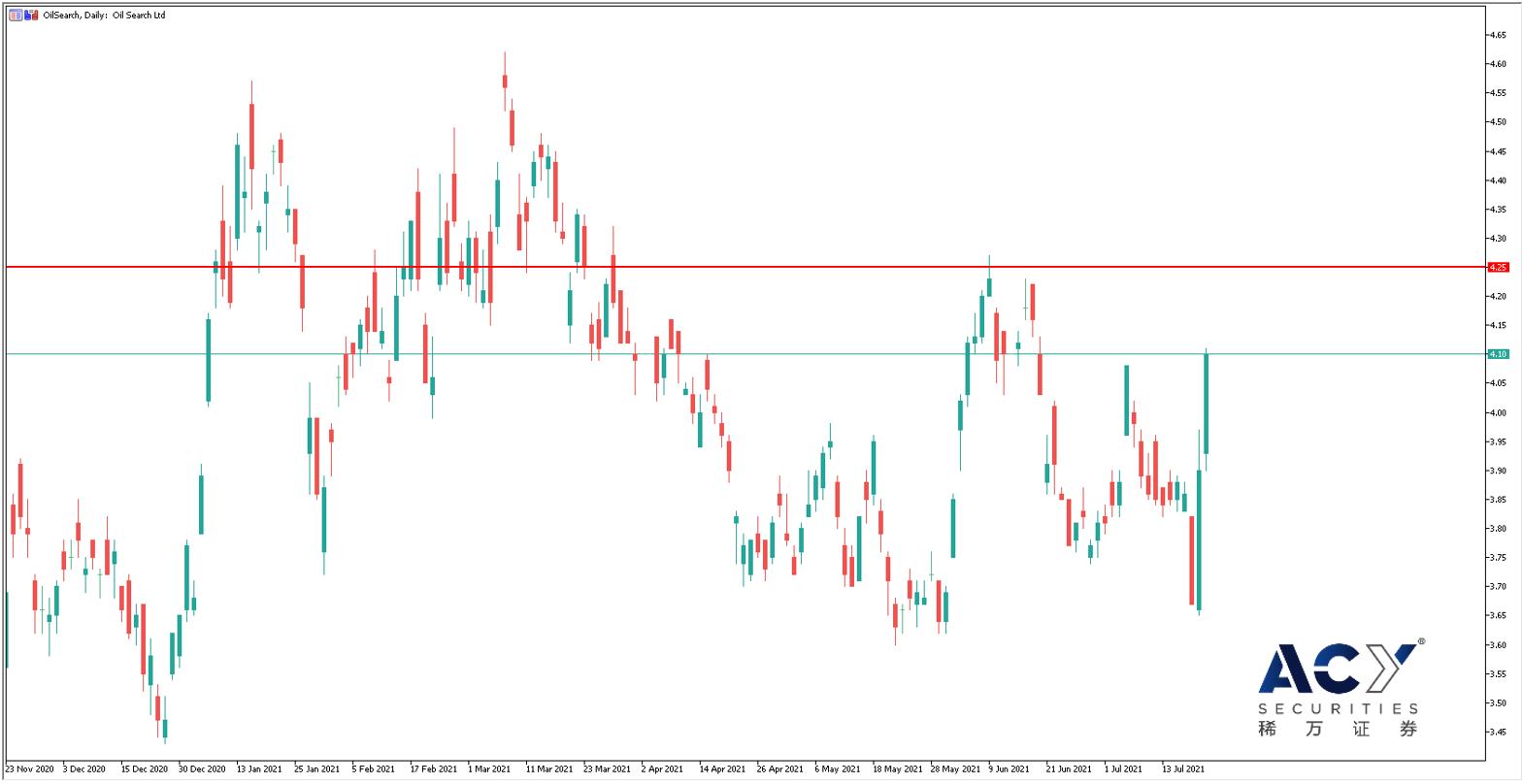
Task: Click the 3.45 label on the price scale
Action: point(1498,732)
